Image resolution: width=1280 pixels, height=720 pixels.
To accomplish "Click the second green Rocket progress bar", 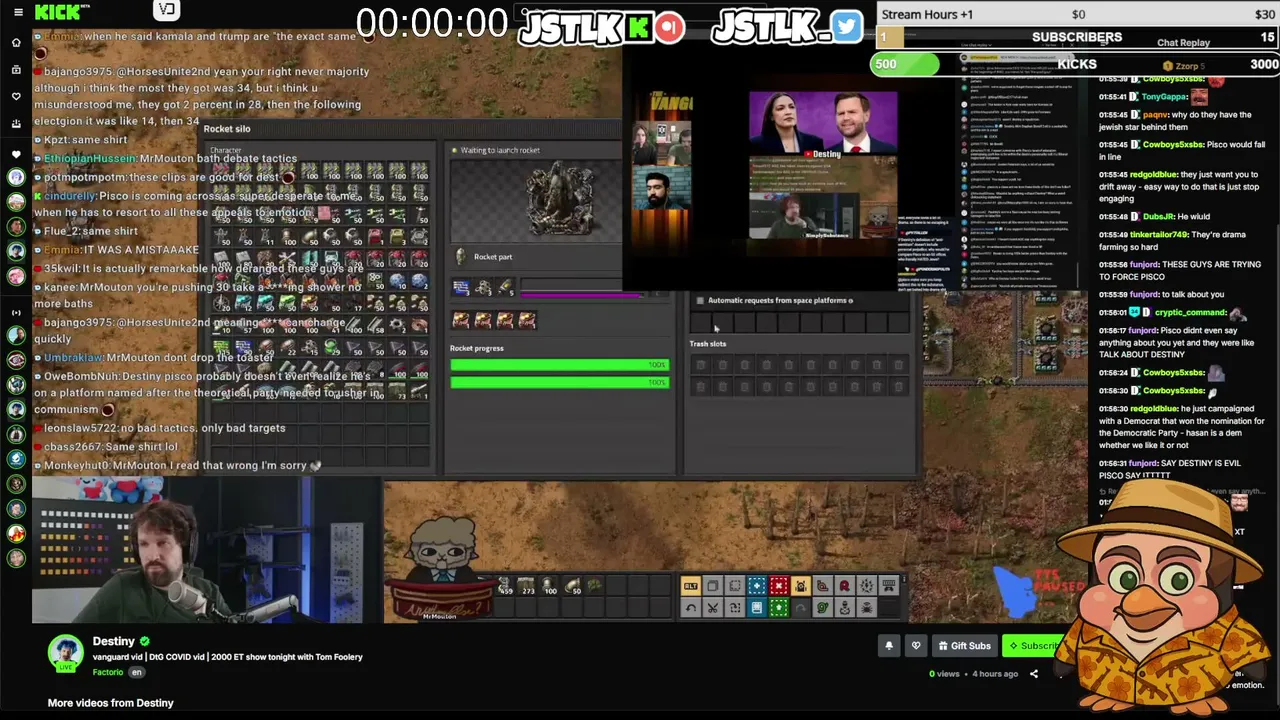I will 559,382.
